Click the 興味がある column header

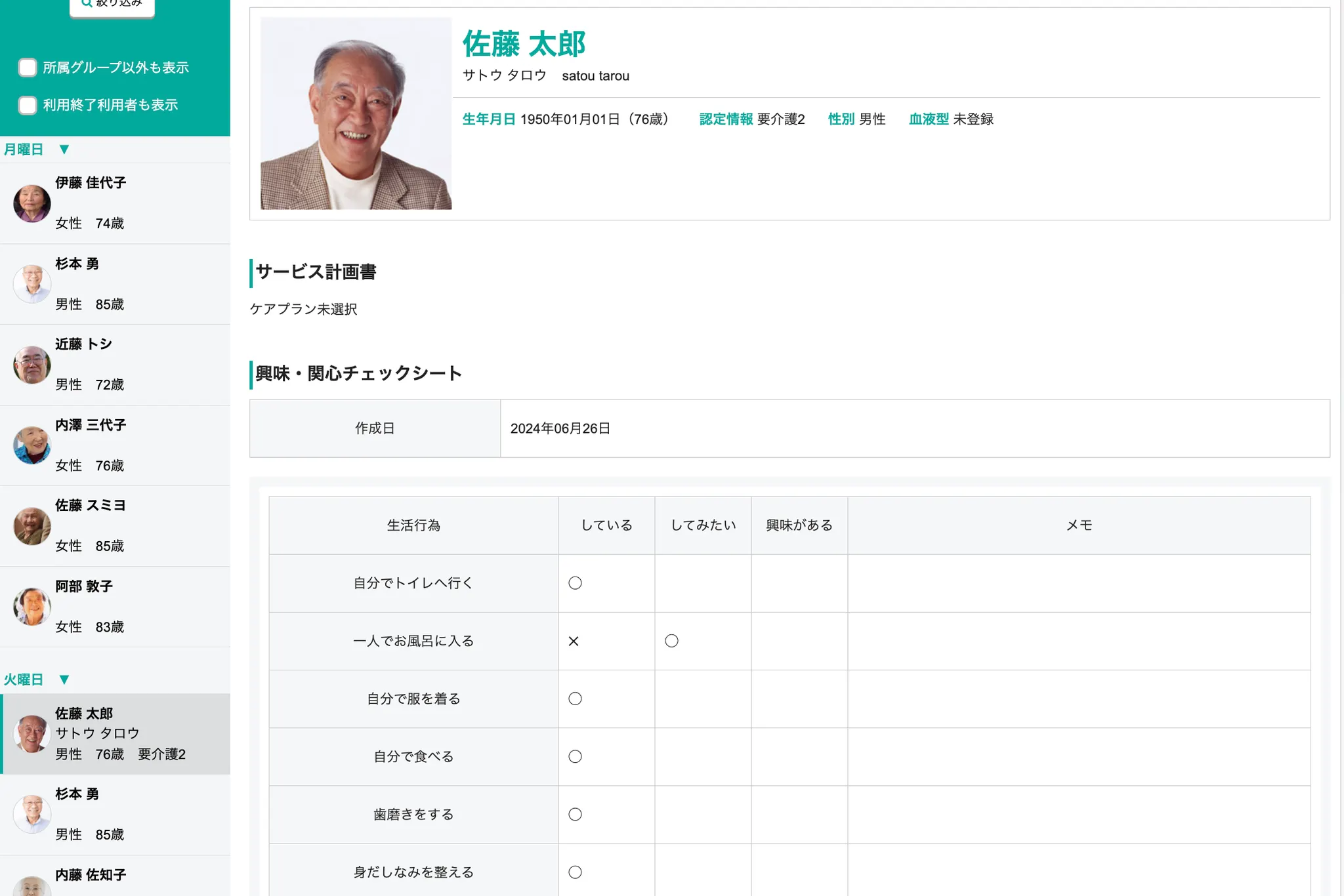click(799, 525)
